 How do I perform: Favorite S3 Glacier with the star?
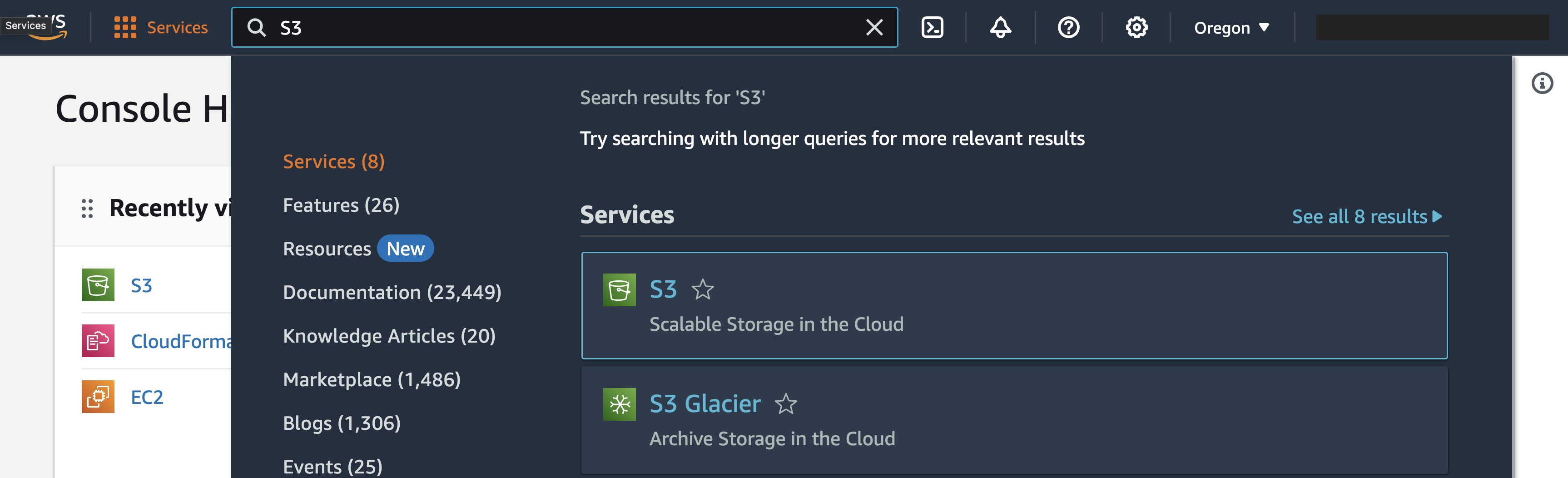coord(786,404)
